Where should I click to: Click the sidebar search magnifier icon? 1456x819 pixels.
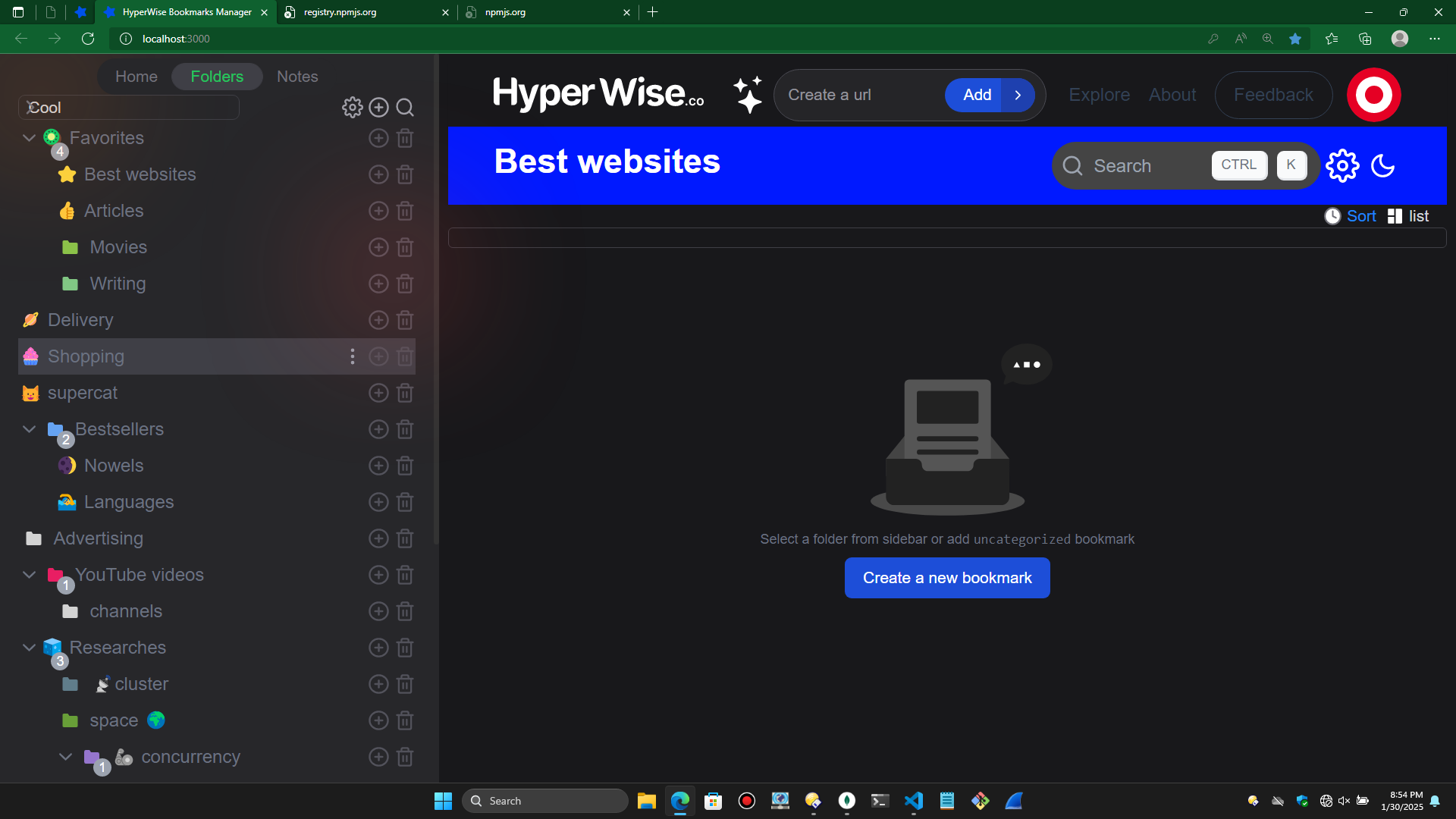point(405,108)
